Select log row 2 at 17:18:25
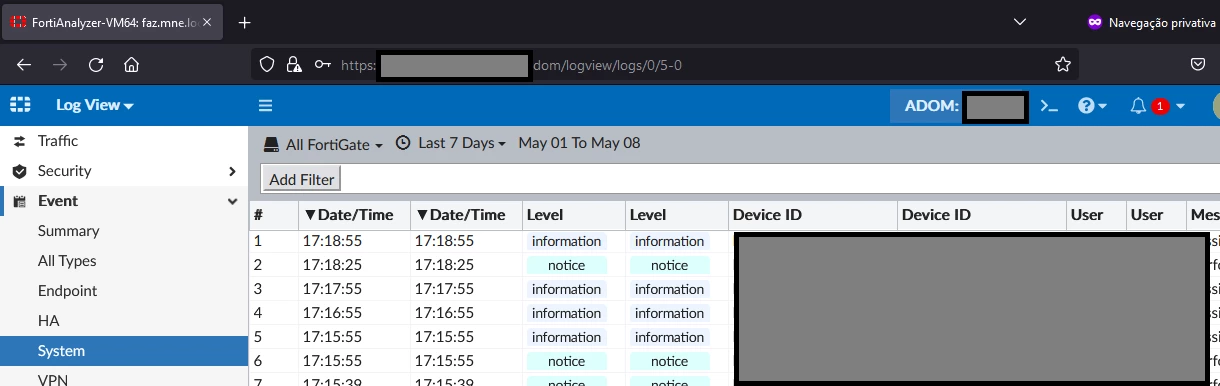The height and width of the screenshot is (386, 1220). [734, 265]
